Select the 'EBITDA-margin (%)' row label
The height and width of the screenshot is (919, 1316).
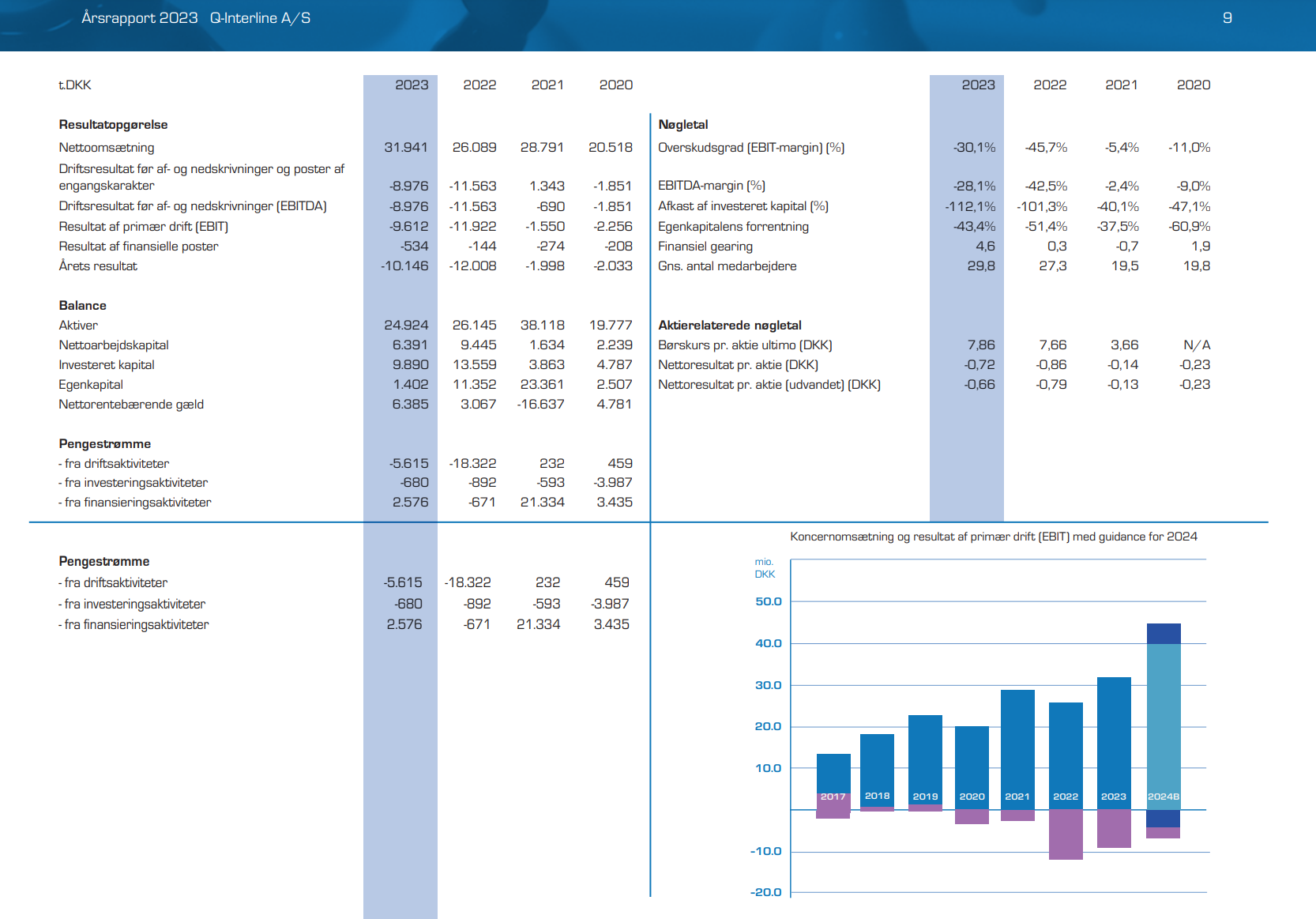(712, 186)
